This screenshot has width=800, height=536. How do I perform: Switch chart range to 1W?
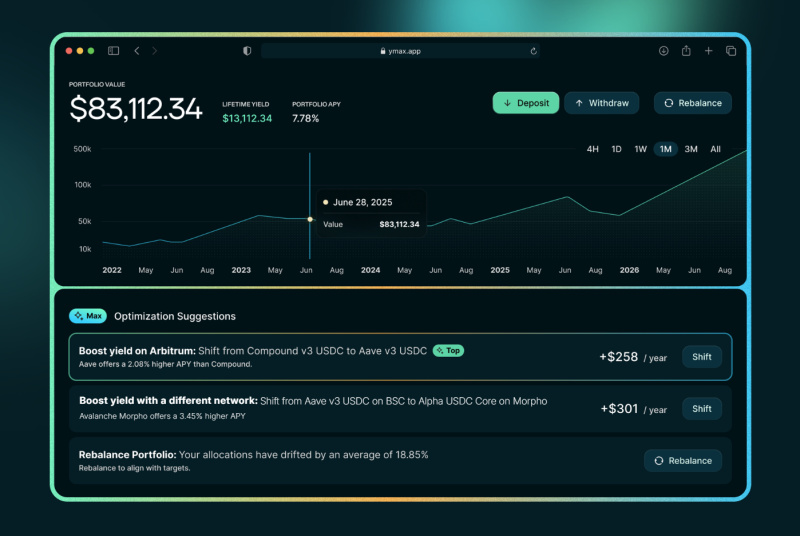[x=641, y=149]
